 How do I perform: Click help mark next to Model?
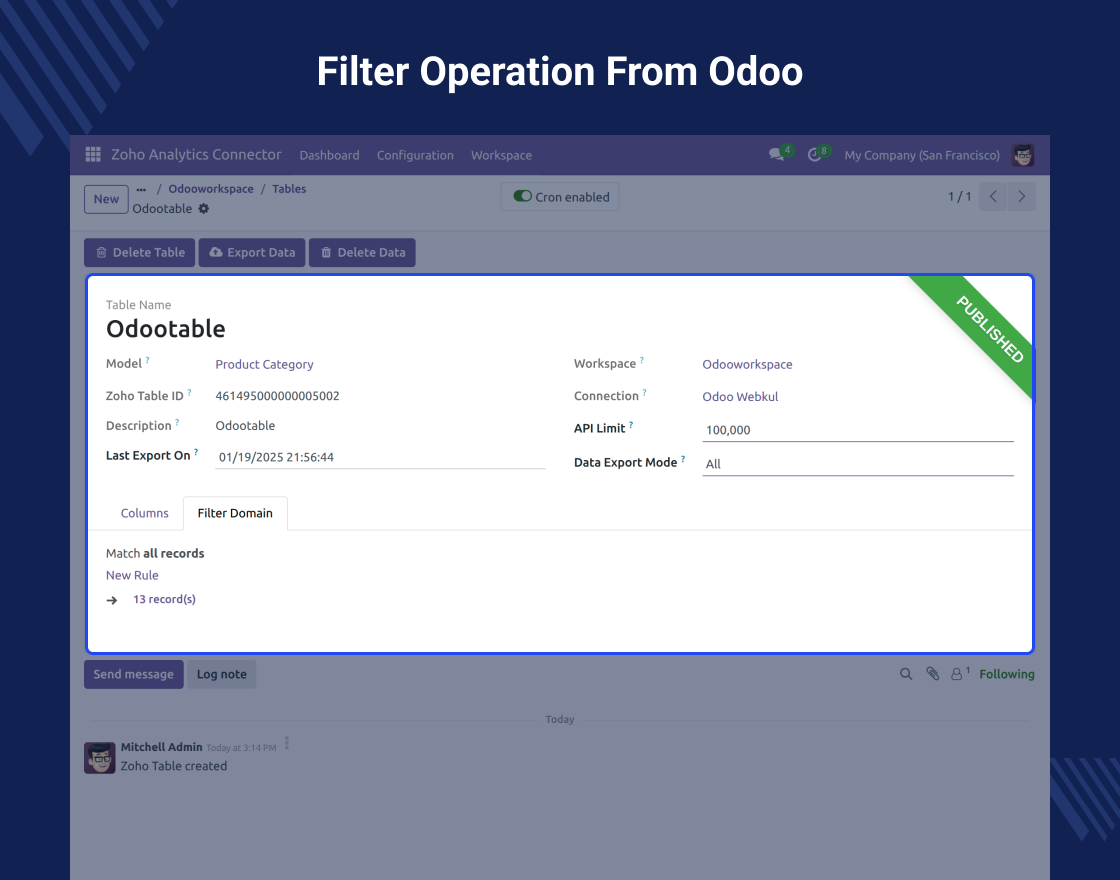(147, 360)
